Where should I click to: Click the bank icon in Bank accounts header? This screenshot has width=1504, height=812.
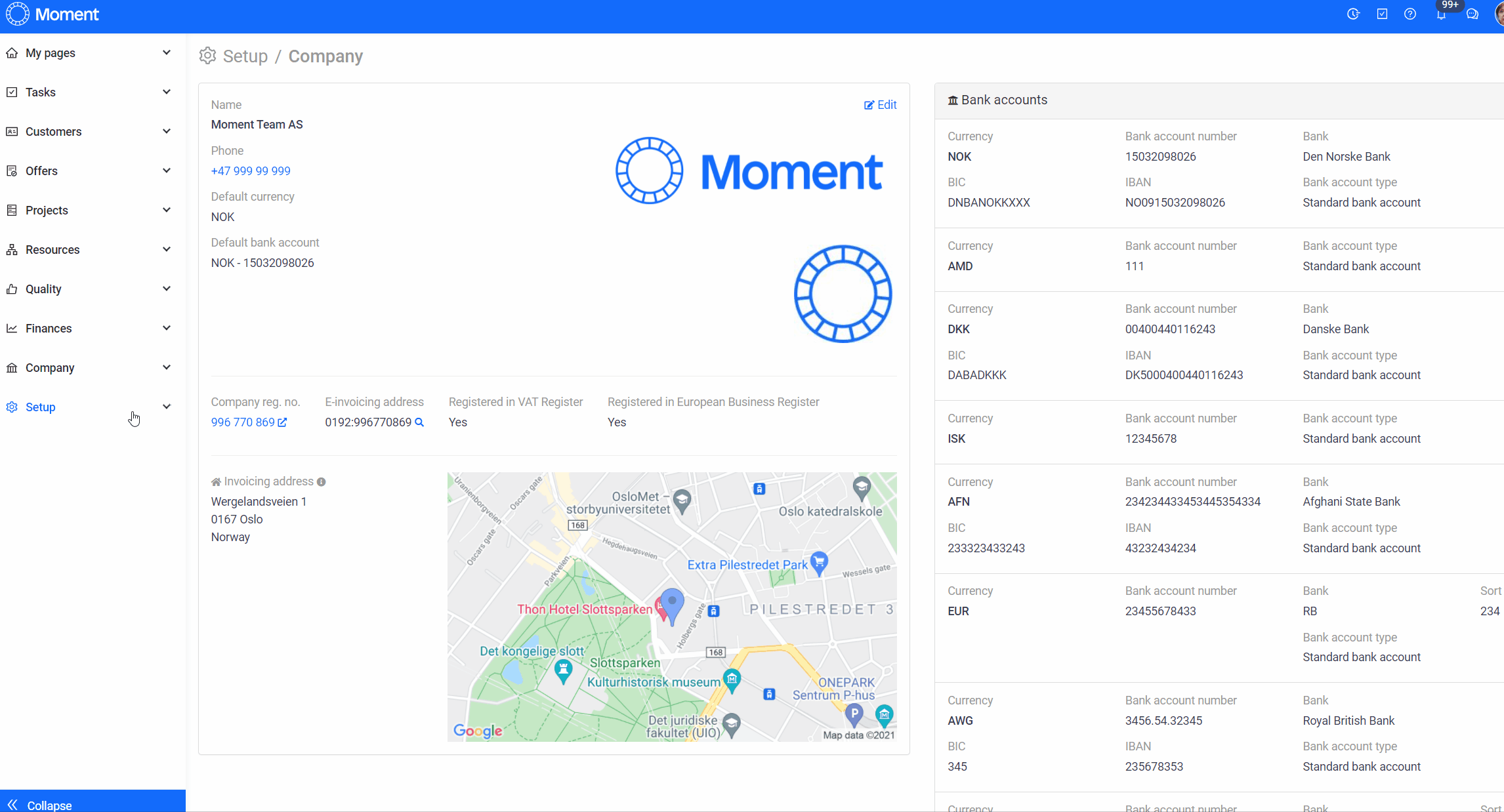pyautogui.click(x=953, y=100)
